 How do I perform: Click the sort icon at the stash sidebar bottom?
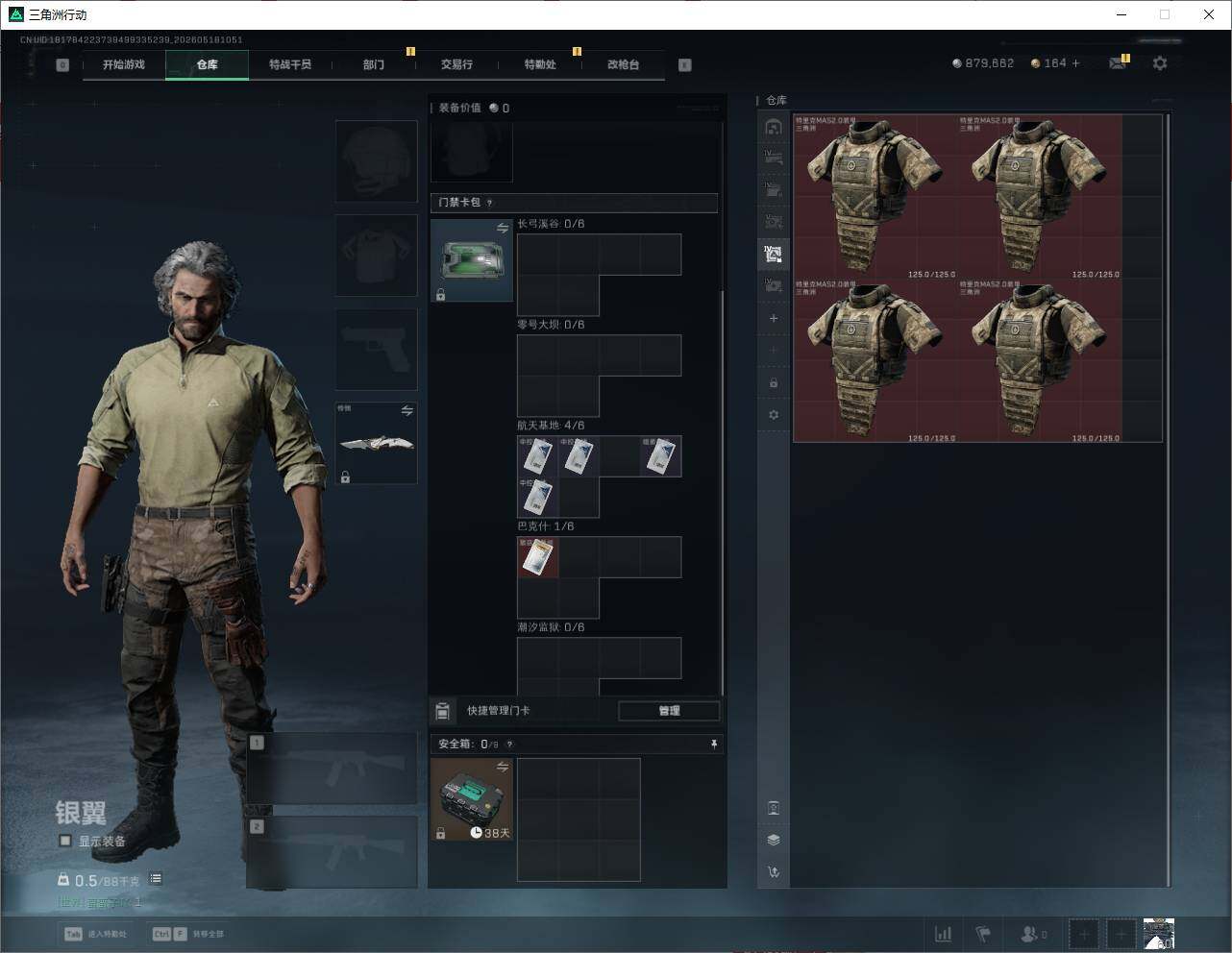coord(774,872)
